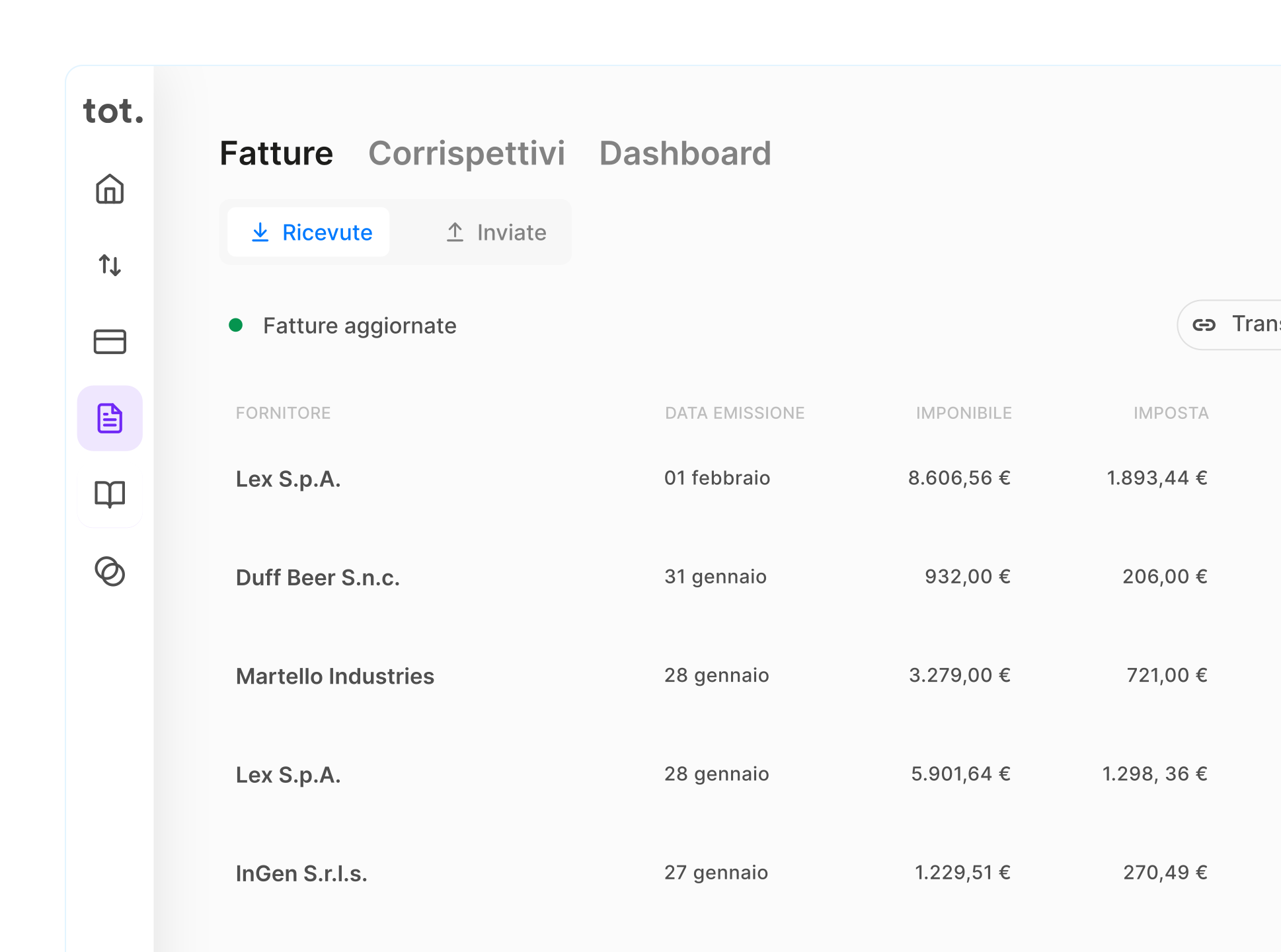The width and height of the screenshot is (1281, 952).
Task: Open the Martello Industries invoice row
Action: [335, 676]
